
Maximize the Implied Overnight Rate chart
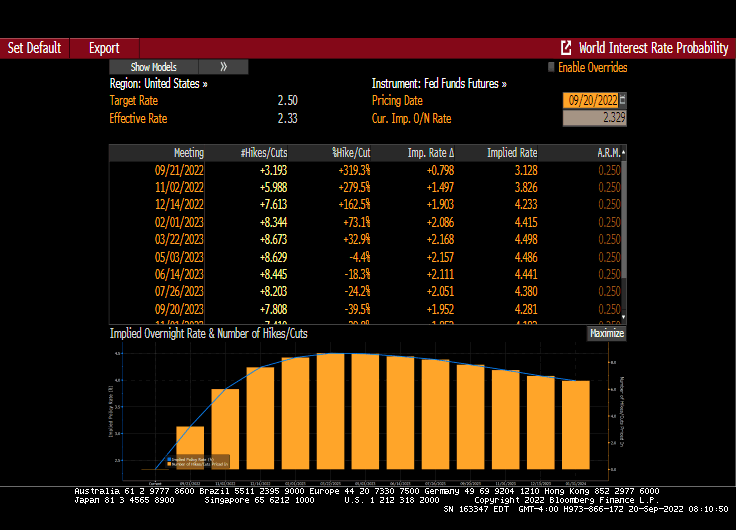(606, 334)
